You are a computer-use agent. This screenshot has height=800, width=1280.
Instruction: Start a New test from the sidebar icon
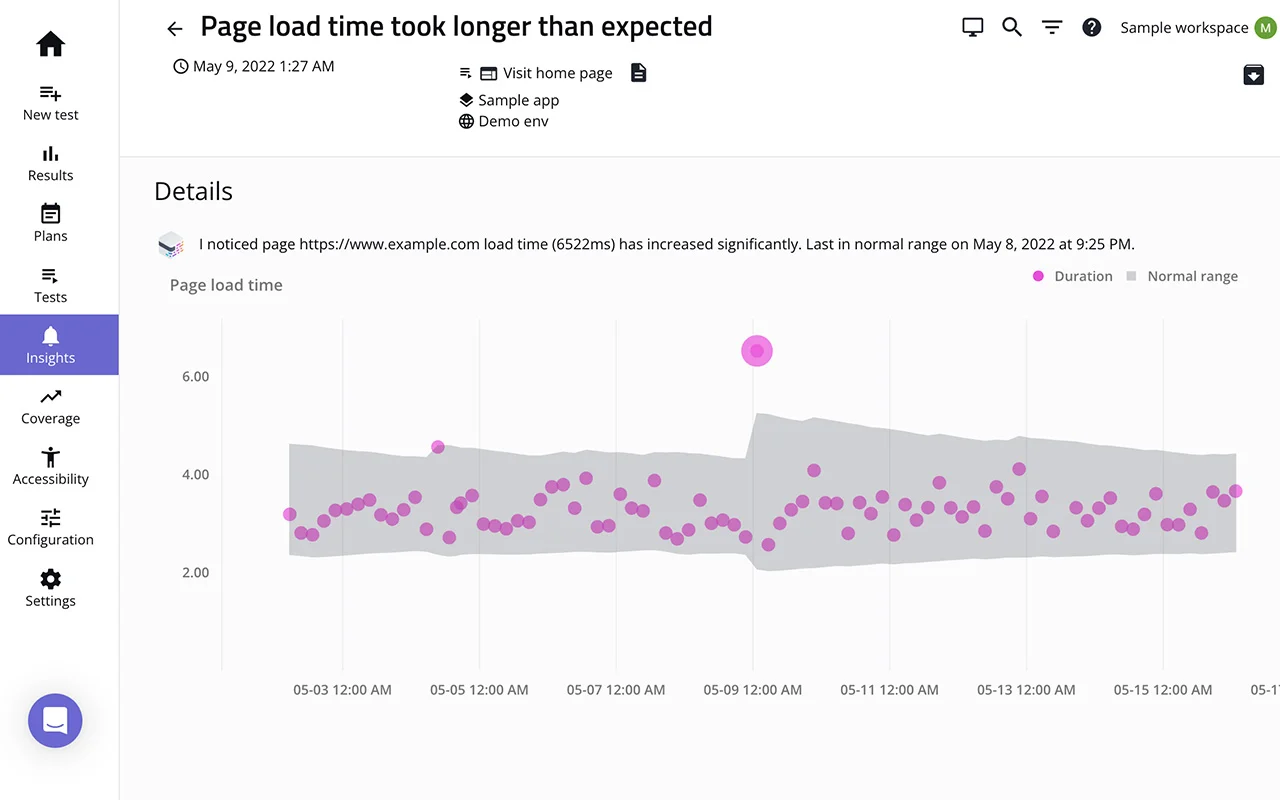49,93
